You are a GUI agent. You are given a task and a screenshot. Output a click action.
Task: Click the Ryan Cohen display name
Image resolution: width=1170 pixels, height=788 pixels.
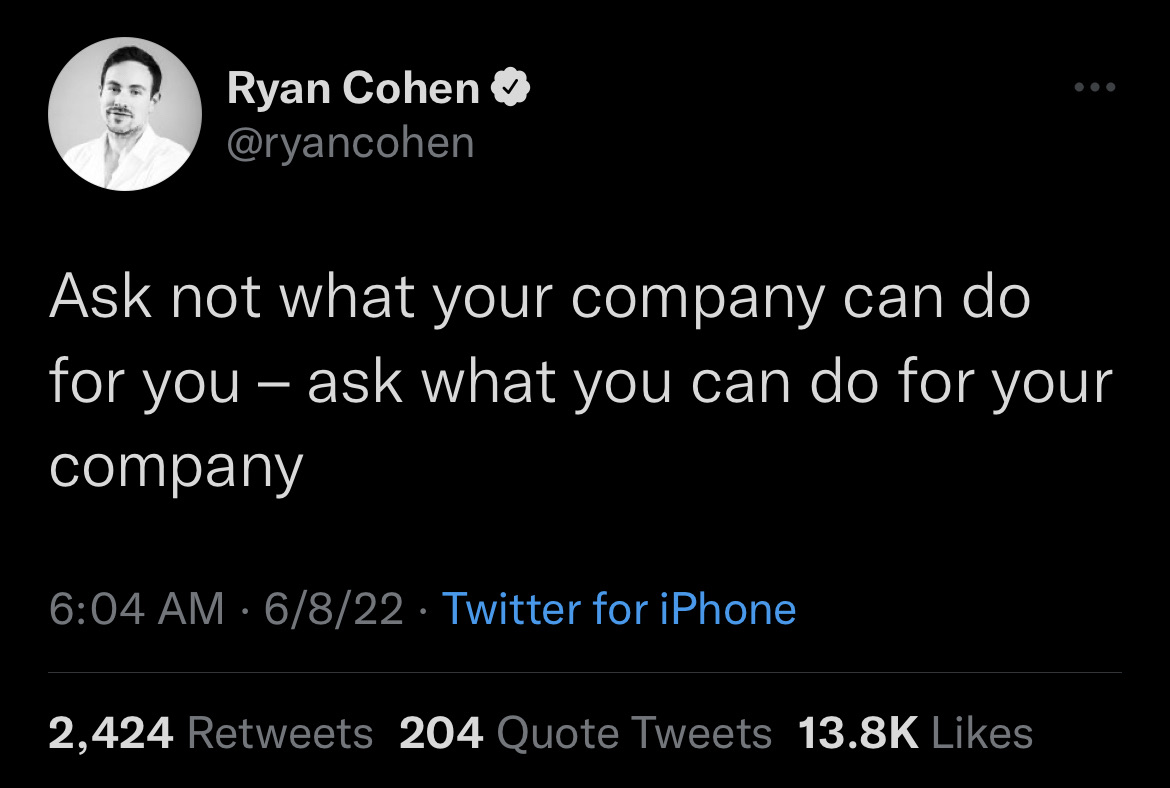pos(354,89)
